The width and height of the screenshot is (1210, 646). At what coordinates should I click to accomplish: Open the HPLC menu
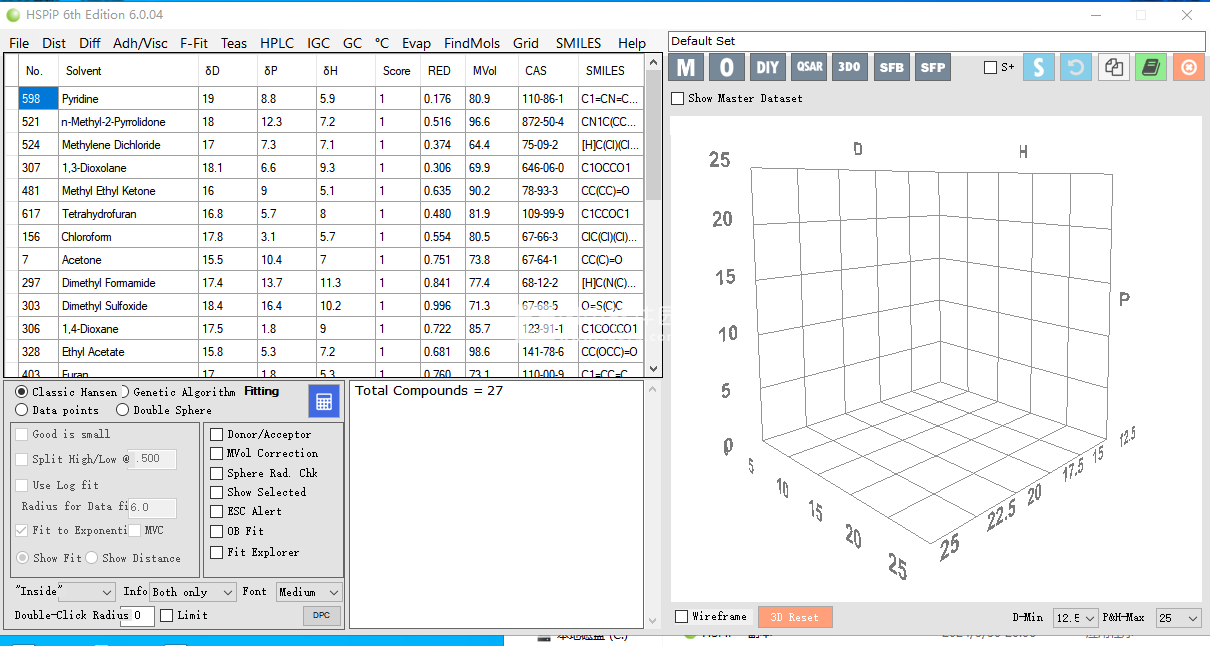(x=277, y=43)
